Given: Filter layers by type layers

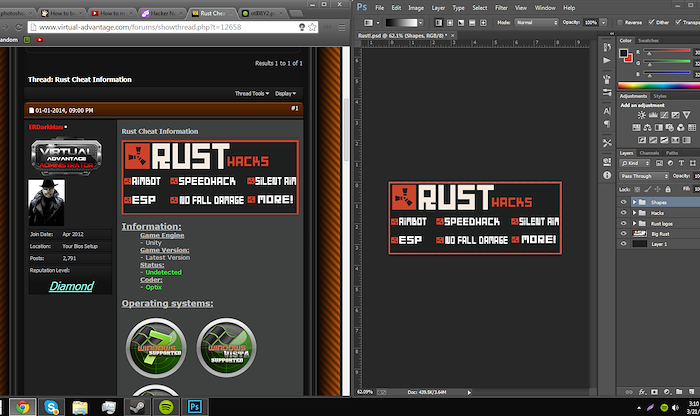Looking at the screenshot, I should 681,163.
